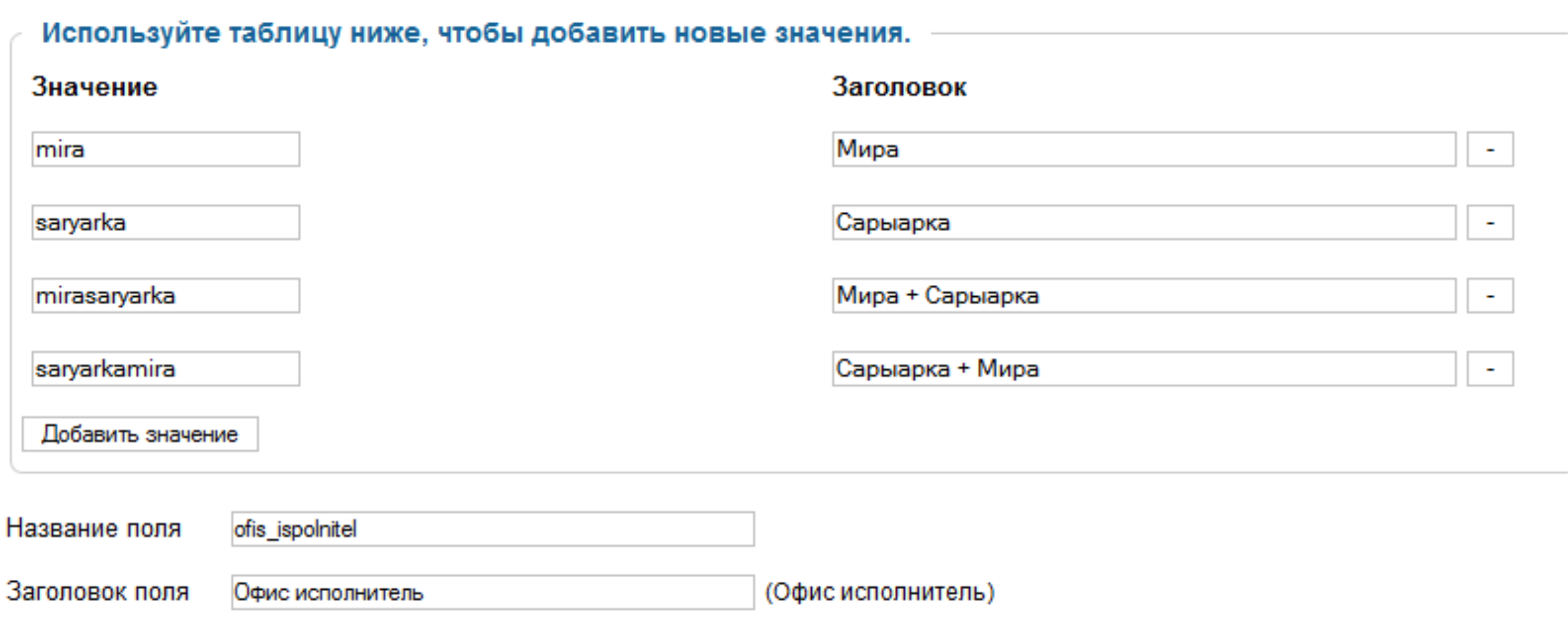Screen dimensions: 1568x622
Task: Delete the Мира + Сарыарка row
Action: pos(1489,295)
